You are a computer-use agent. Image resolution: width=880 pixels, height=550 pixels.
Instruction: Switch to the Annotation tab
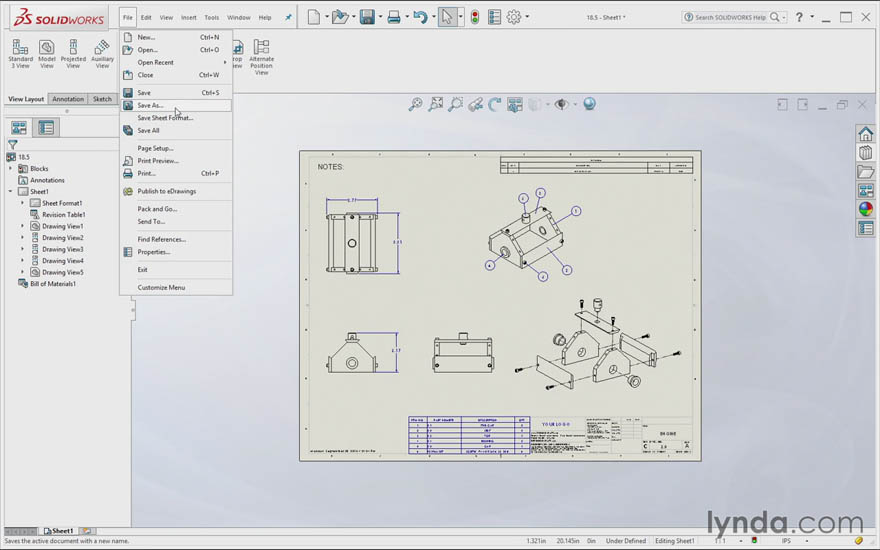click(68, 99)
